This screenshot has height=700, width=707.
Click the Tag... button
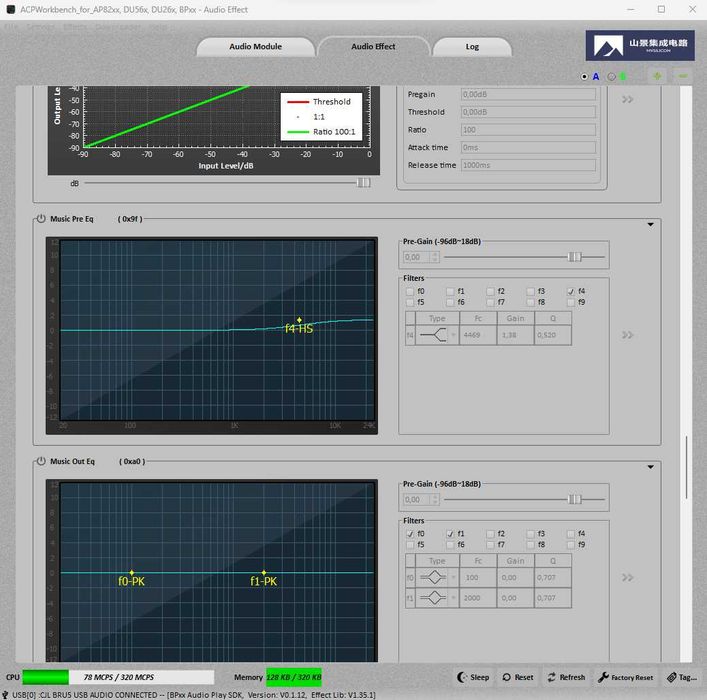[681, 677]
